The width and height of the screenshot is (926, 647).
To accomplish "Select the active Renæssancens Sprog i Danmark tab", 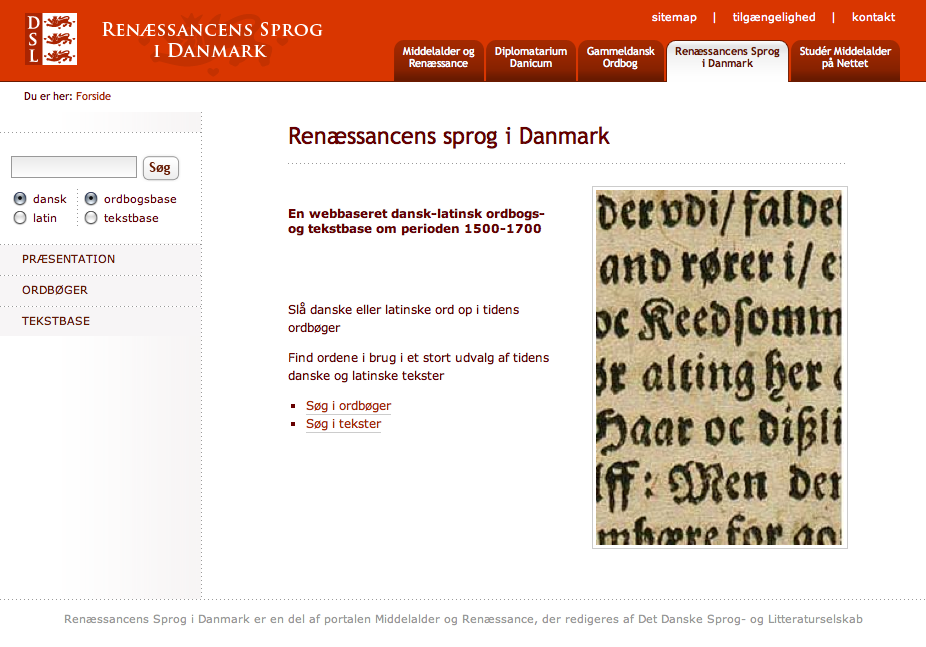I will tap(727, 58).
